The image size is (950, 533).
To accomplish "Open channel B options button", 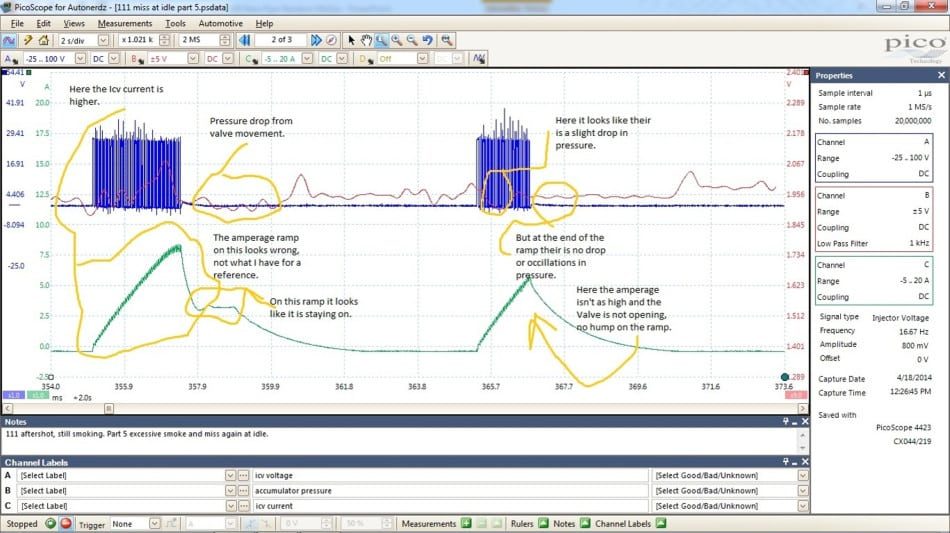I will point(137,59).
